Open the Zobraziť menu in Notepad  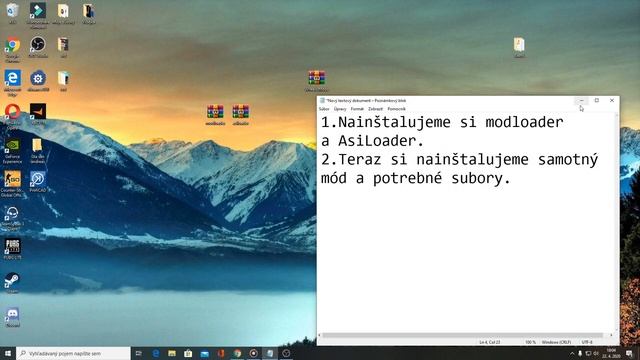[376, 109]
